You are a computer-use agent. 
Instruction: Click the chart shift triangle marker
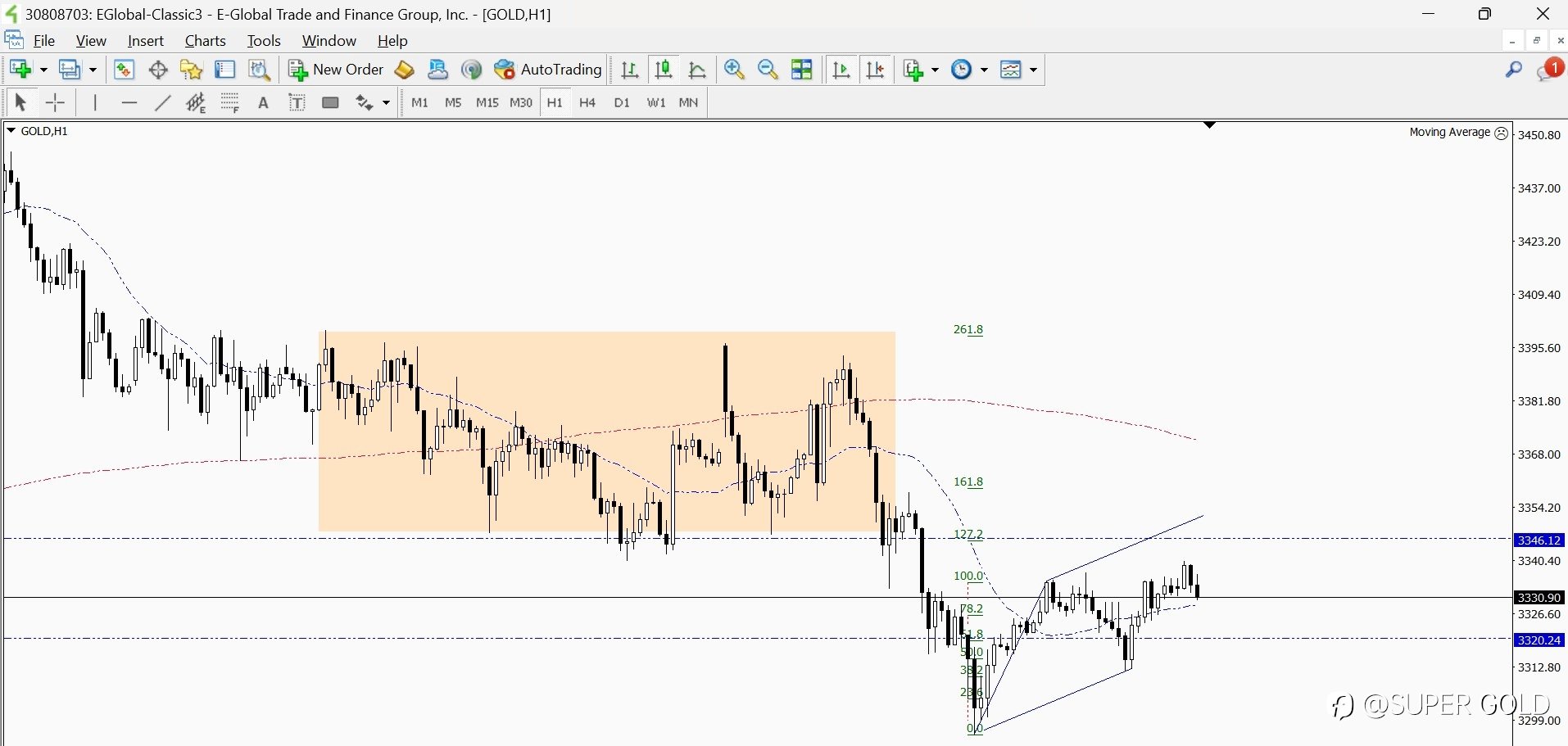1209,125
